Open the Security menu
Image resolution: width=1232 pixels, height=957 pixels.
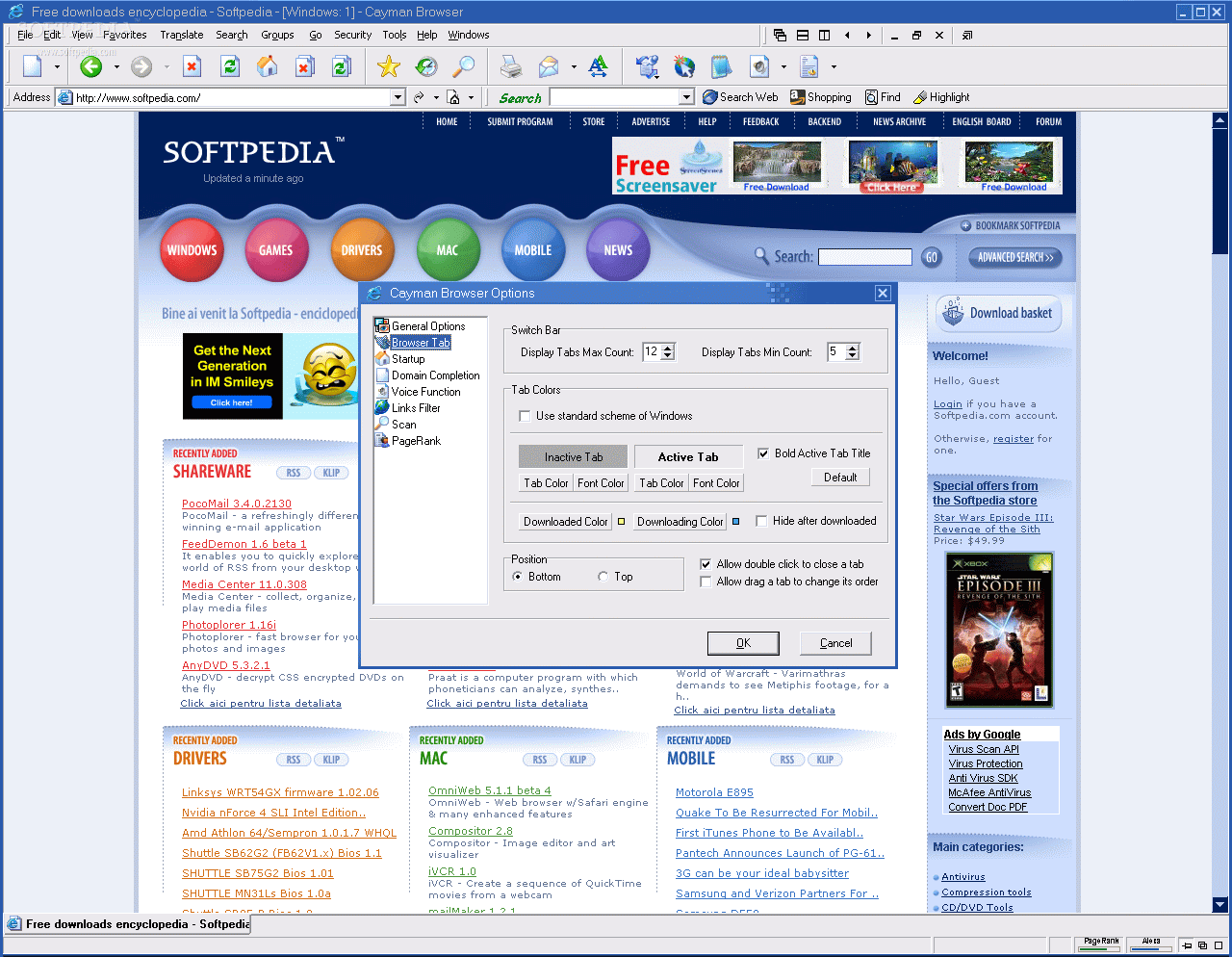coord(352,35)
